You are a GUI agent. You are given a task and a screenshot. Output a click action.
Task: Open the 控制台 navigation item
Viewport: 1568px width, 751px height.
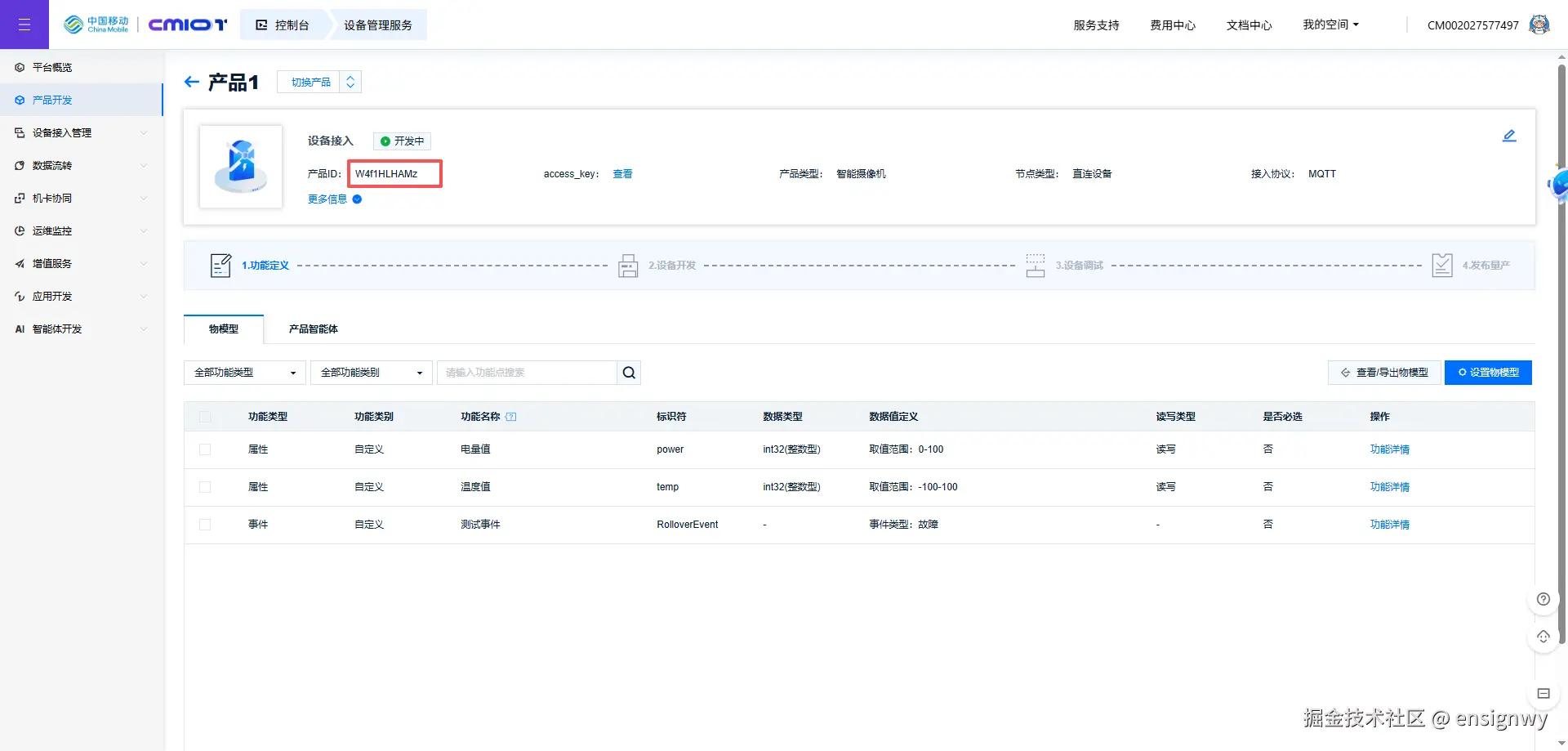coord(283,25)
